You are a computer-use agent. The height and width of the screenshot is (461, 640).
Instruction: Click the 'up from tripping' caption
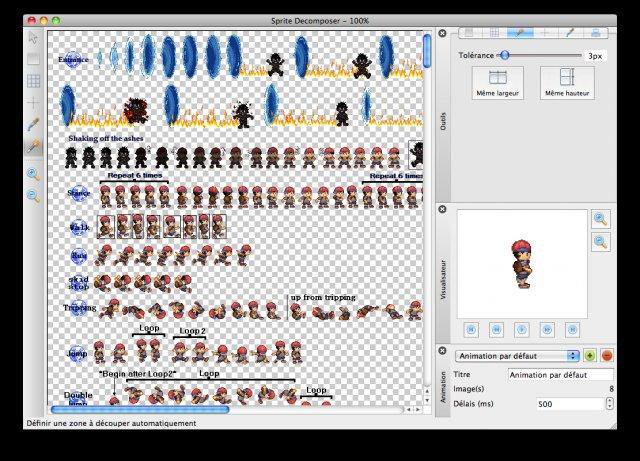323,297
